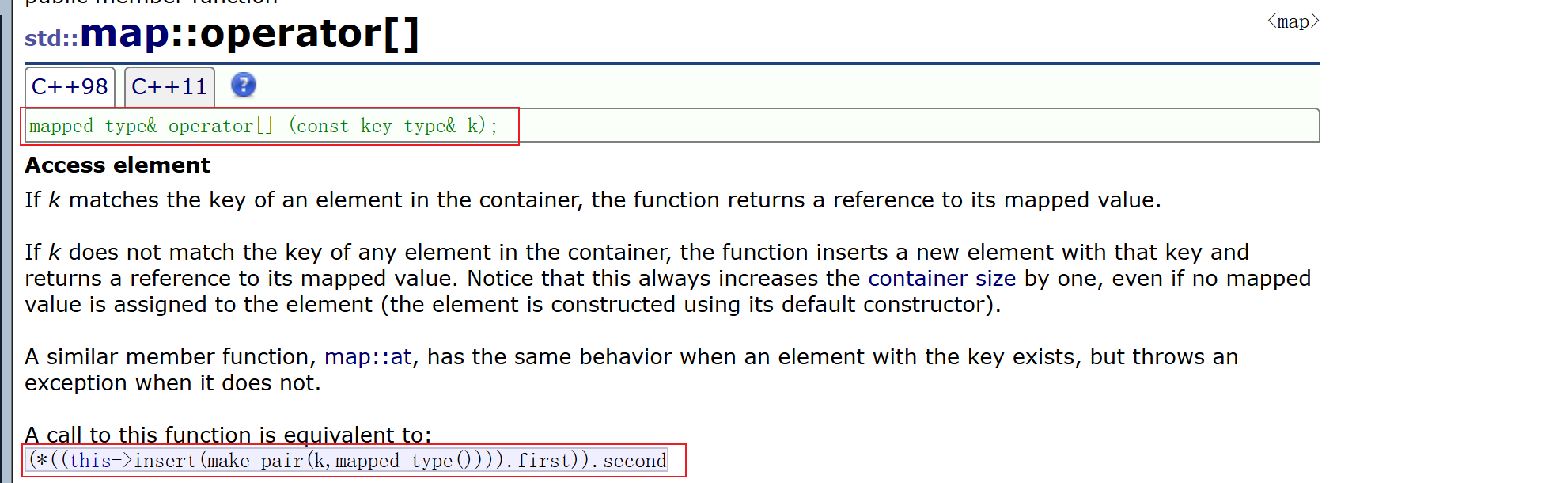Click the operator[] function signature box

[x=672, y=125]
